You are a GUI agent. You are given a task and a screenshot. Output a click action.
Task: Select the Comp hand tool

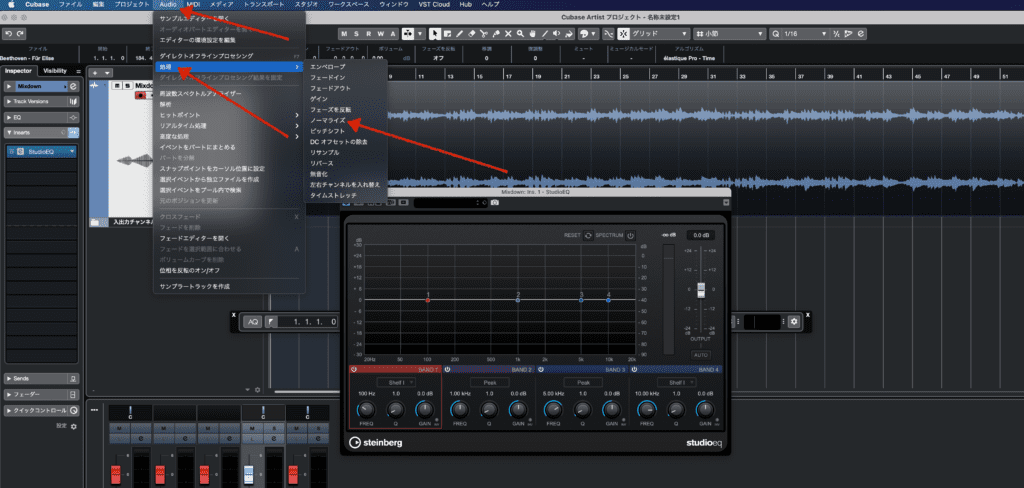[532, 33]
